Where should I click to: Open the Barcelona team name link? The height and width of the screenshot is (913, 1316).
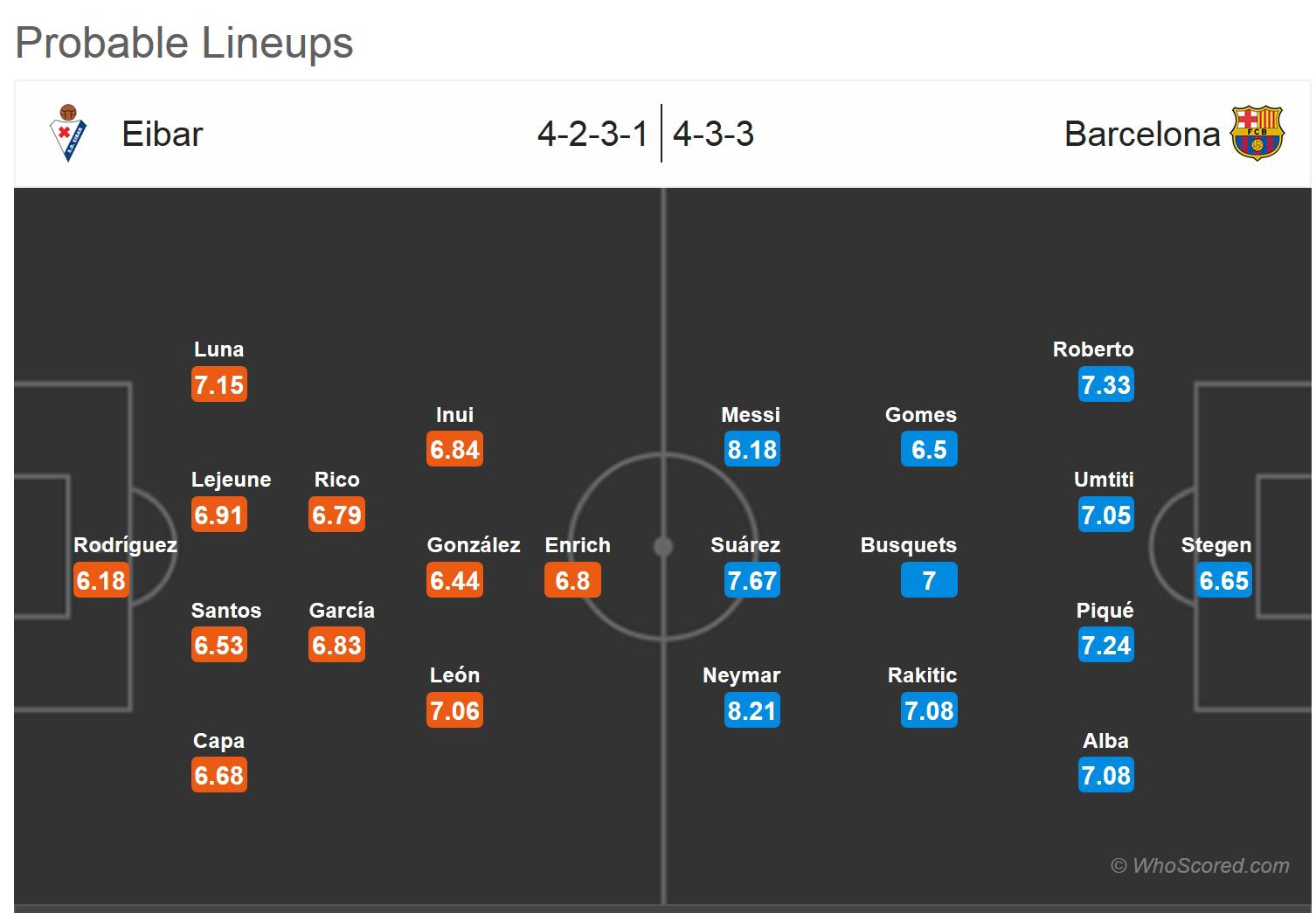(1141, 135)
